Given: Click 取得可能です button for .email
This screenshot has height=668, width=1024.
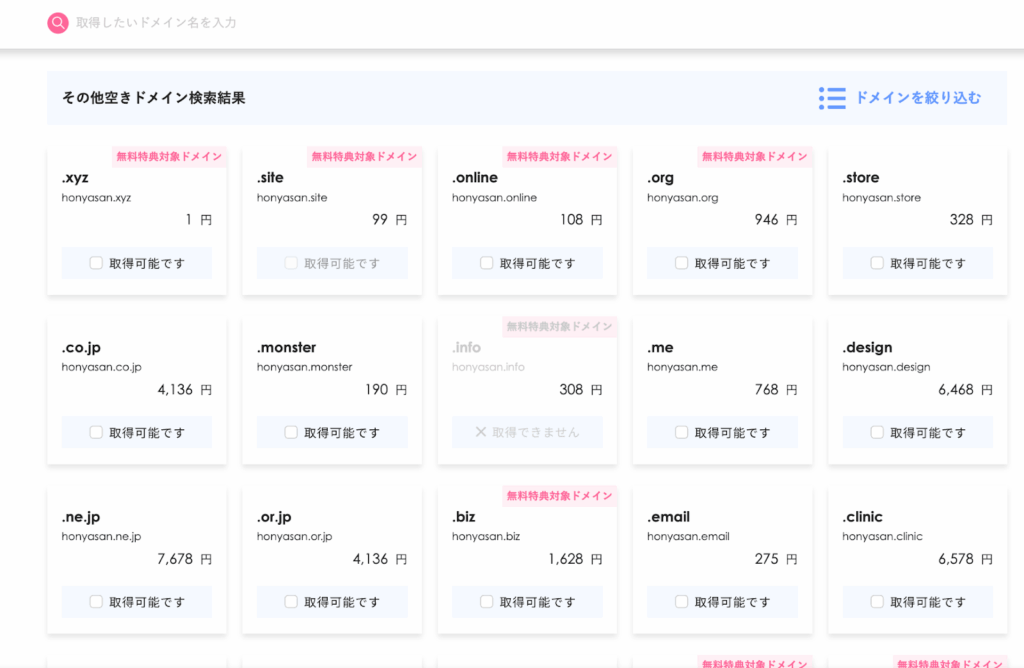Looking at the screenshot, I should (x=722, y=602).
